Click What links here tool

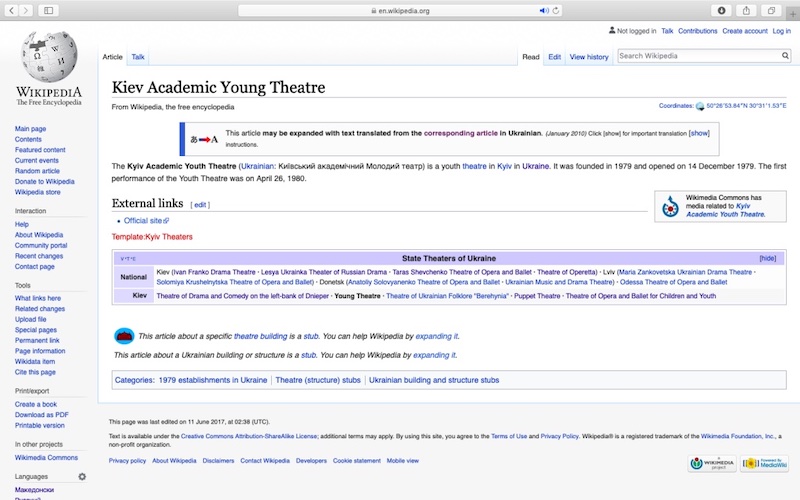point(38,298)
